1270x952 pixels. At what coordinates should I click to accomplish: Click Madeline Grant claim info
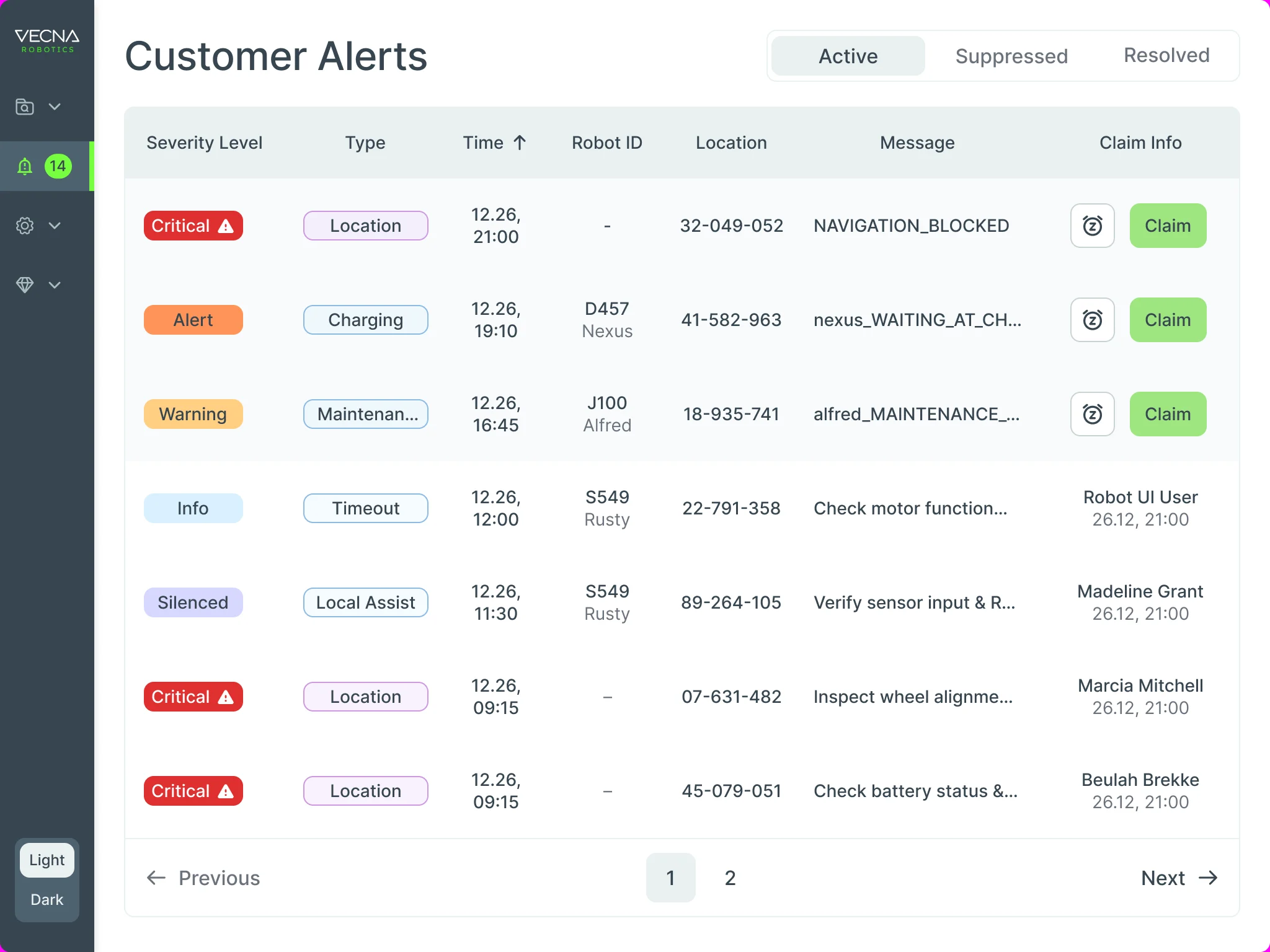click(1140, 602)
